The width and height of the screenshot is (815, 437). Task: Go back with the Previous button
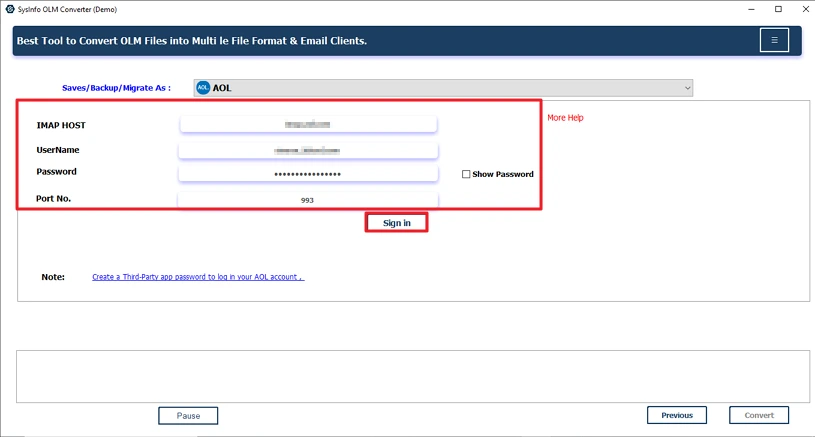(x=677, y=415)
